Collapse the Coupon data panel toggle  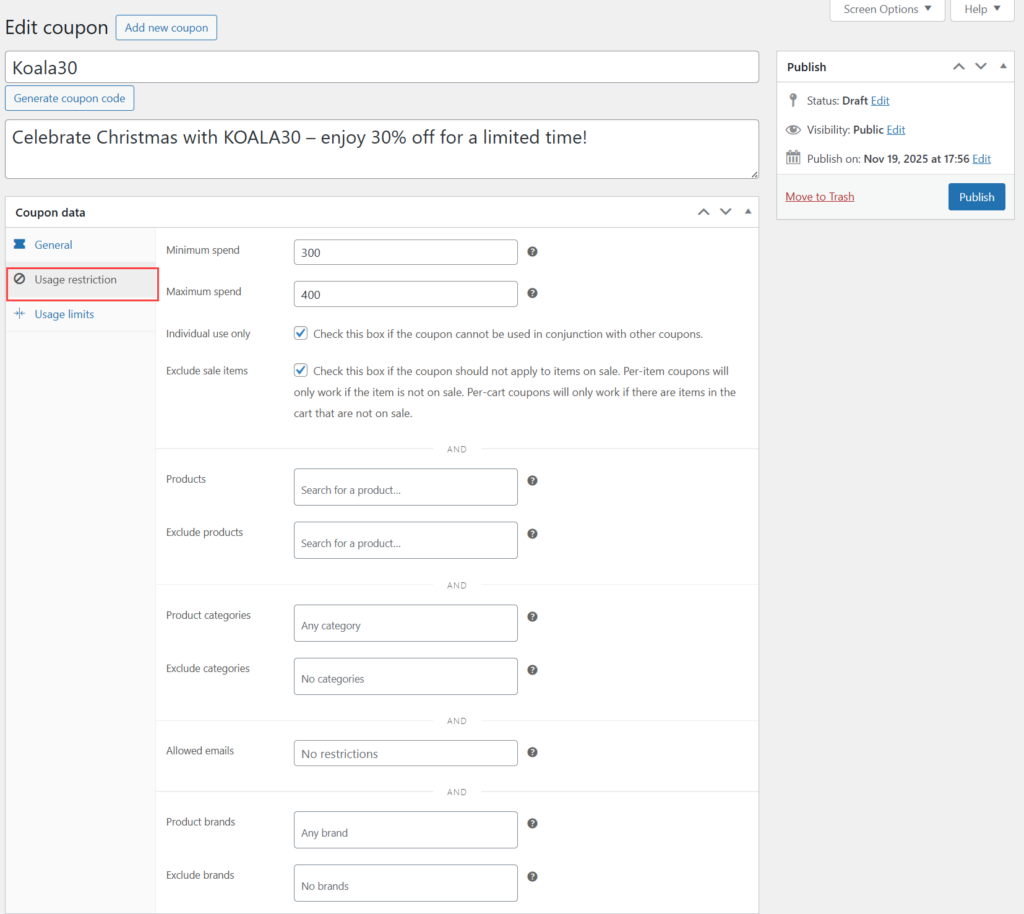click(x=748, y=212)
